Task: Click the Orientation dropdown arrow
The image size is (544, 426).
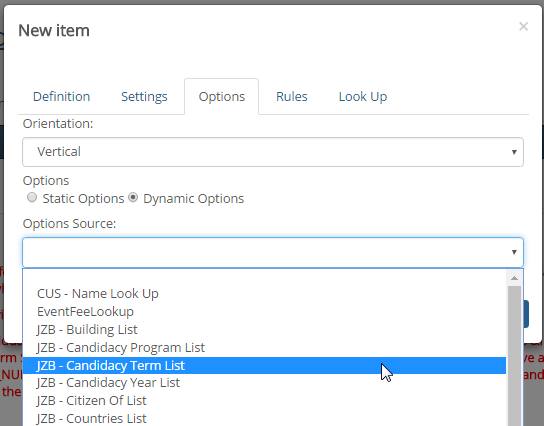Action: (x=514, y=152)
